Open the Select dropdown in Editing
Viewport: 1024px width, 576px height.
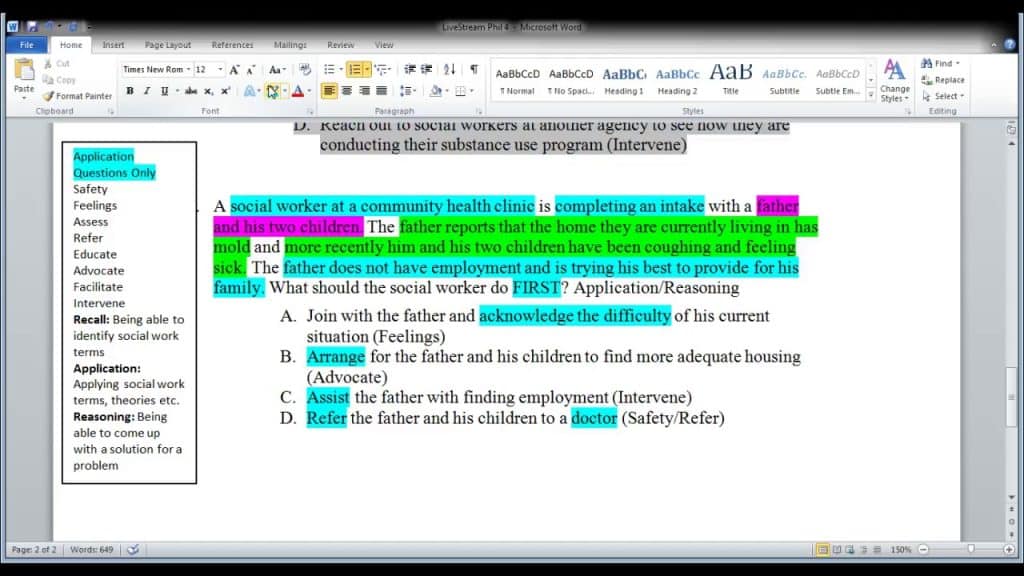point(944,96)
